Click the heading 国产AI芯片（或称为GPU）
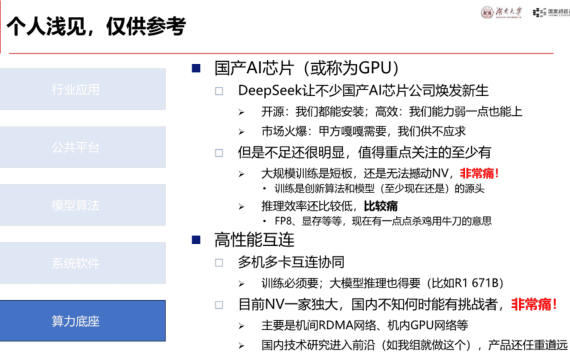 click(x=306, y=68)
